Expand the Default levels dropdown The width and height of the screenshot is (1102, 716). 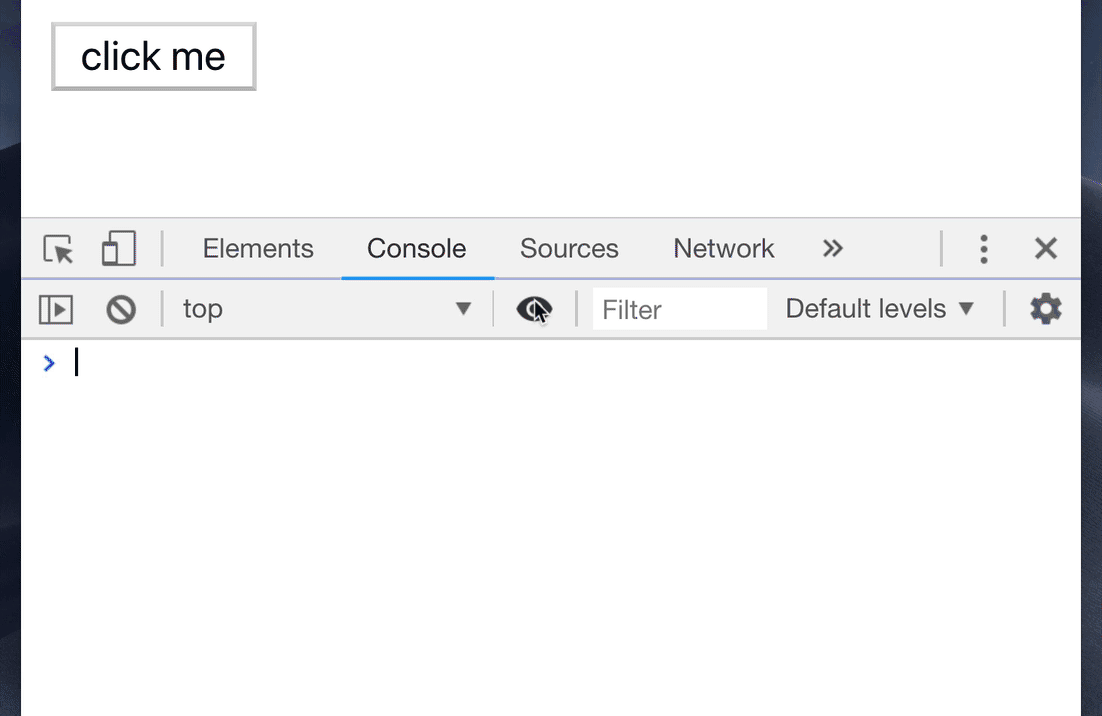coord(879,310)
